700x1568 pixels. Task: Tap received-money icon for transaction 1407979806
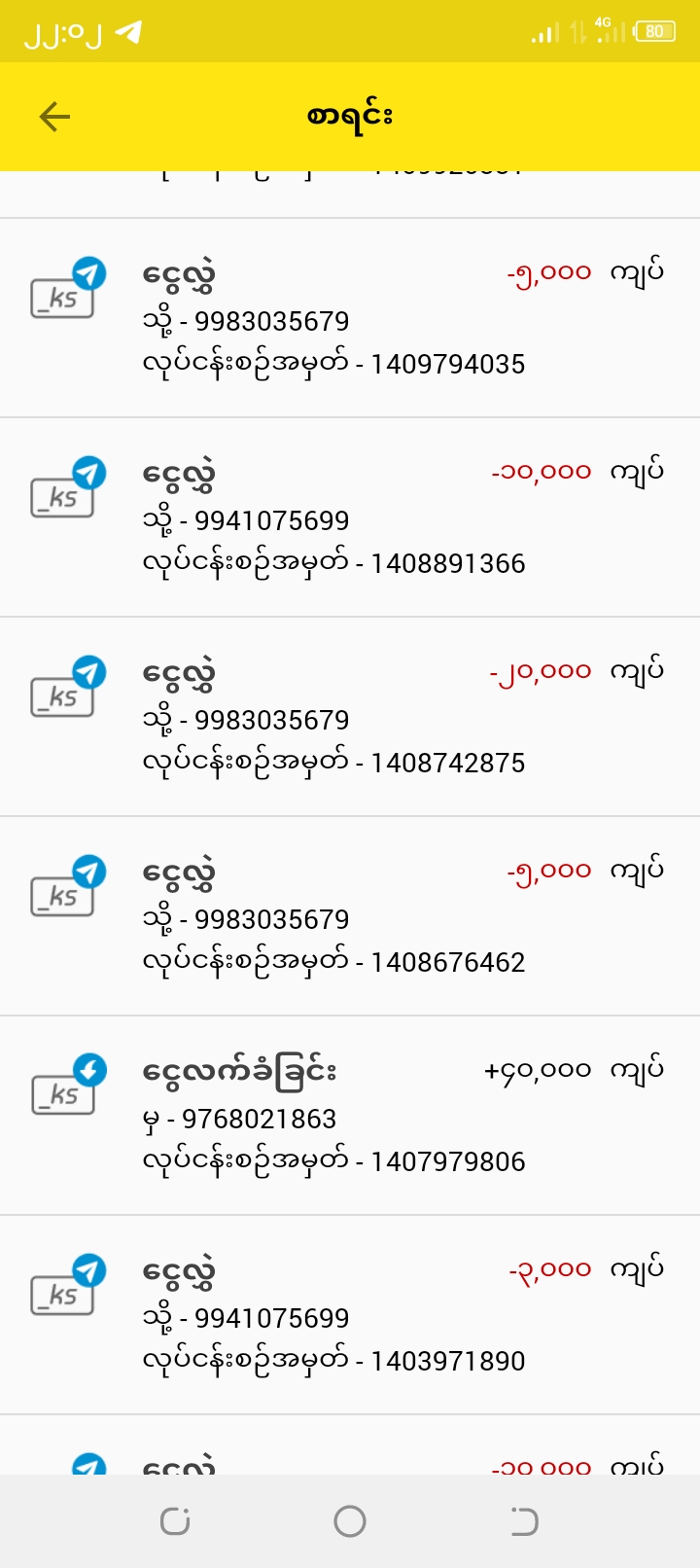(x=66, y=1087)
